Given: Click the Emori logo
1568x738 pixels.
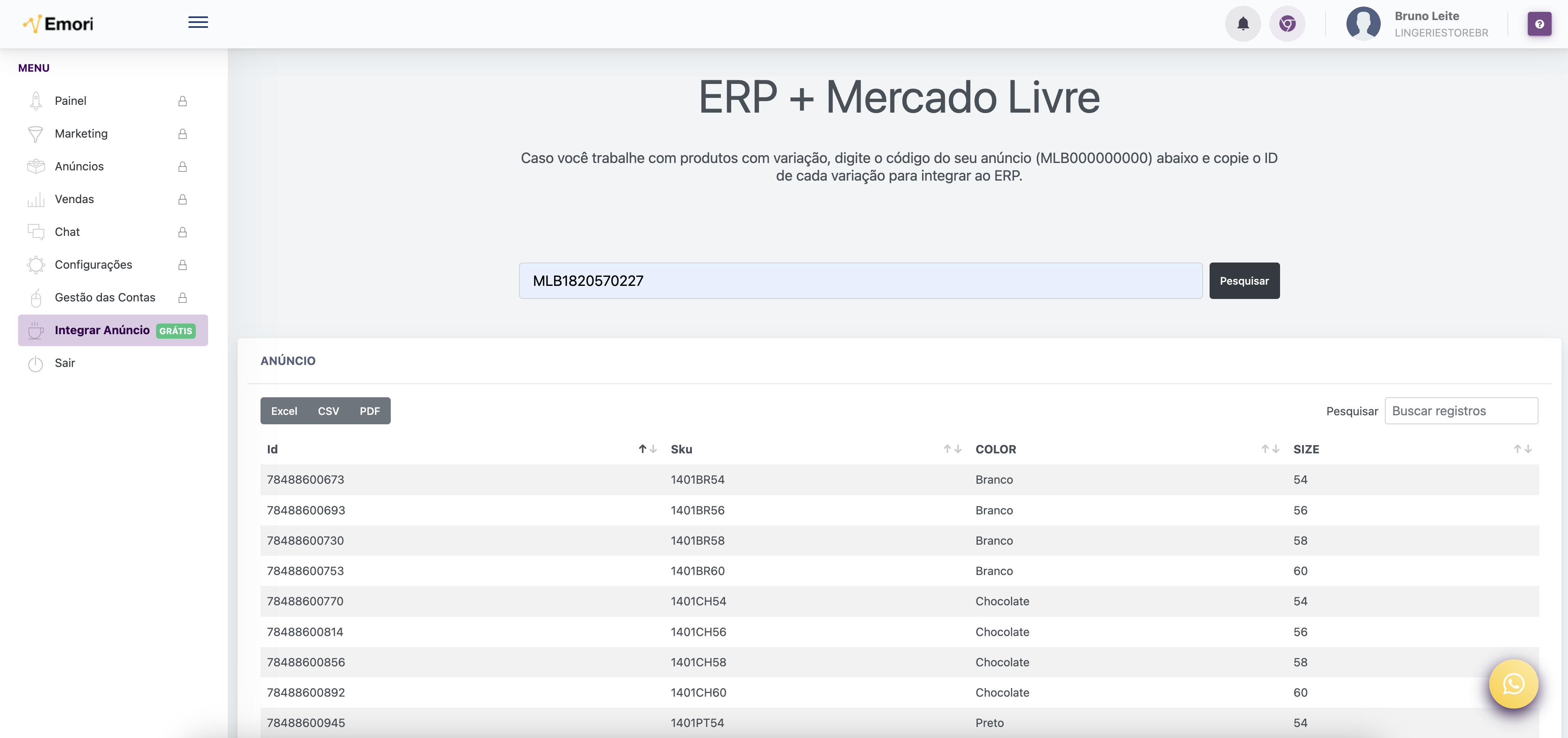Looking at the screenshot, I should coord(58,24).
